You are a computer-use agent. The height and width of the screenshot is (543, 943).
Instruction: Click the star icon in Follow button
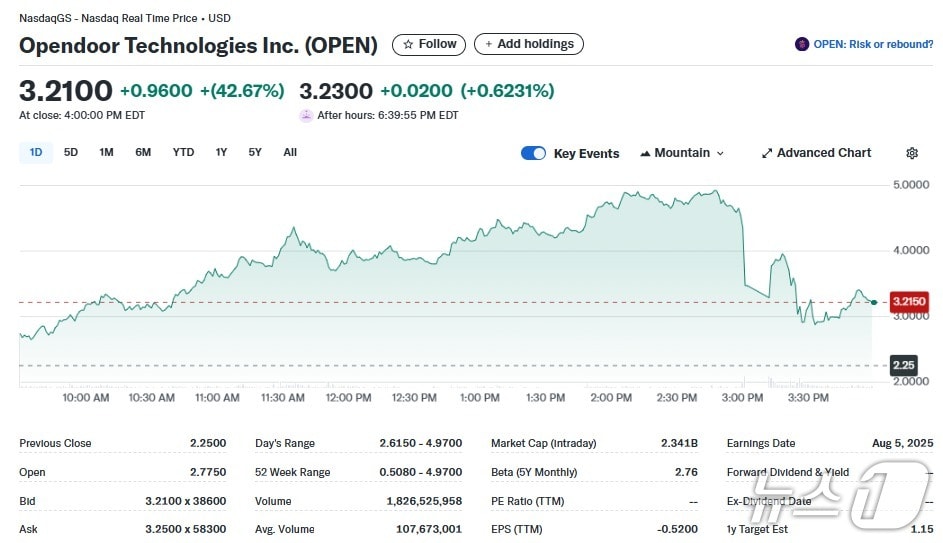[x=407, y=44]
